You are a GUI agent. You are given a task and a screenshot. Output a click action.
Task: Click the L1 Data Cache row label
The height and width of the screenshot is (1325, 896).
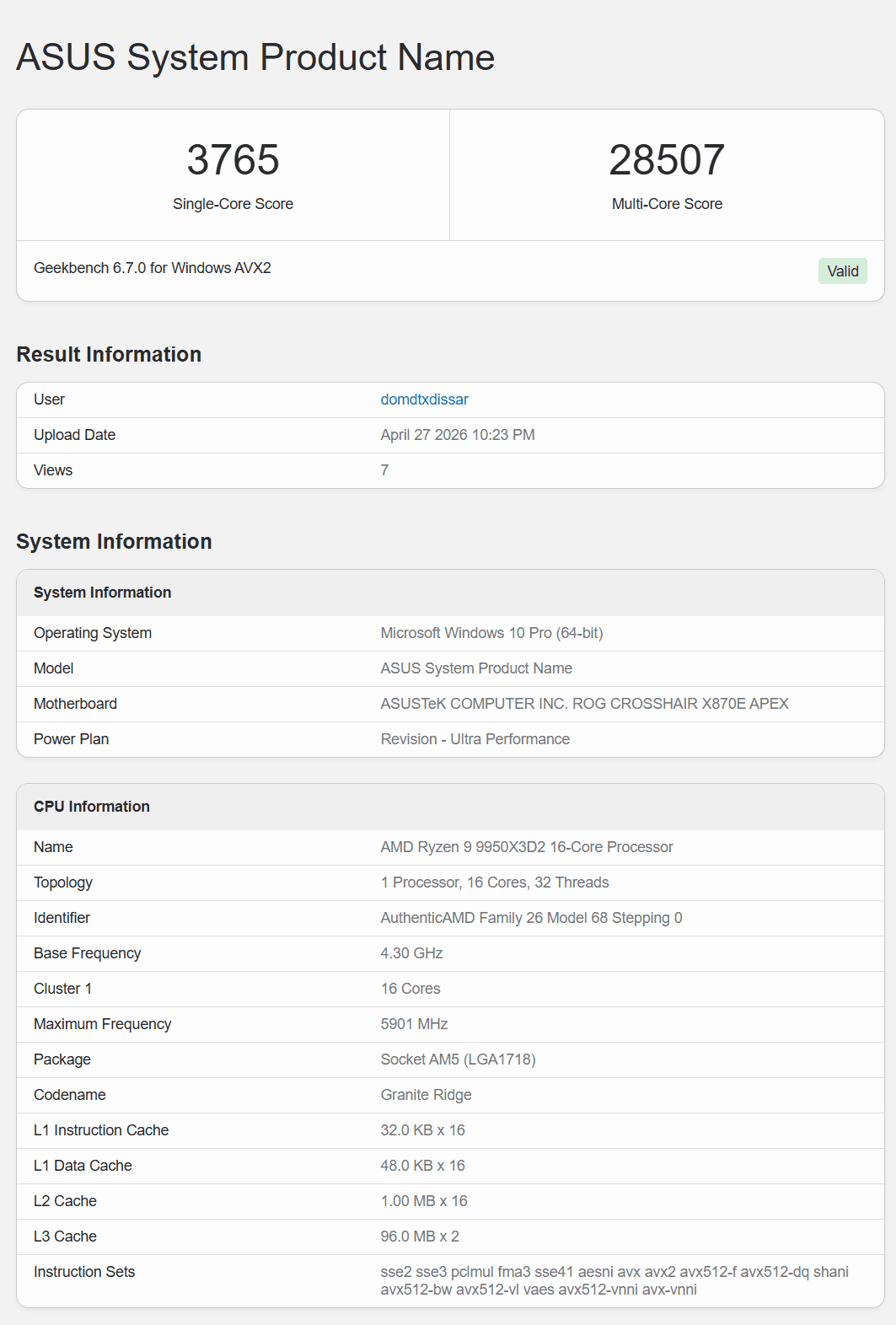coord(83,1166)
